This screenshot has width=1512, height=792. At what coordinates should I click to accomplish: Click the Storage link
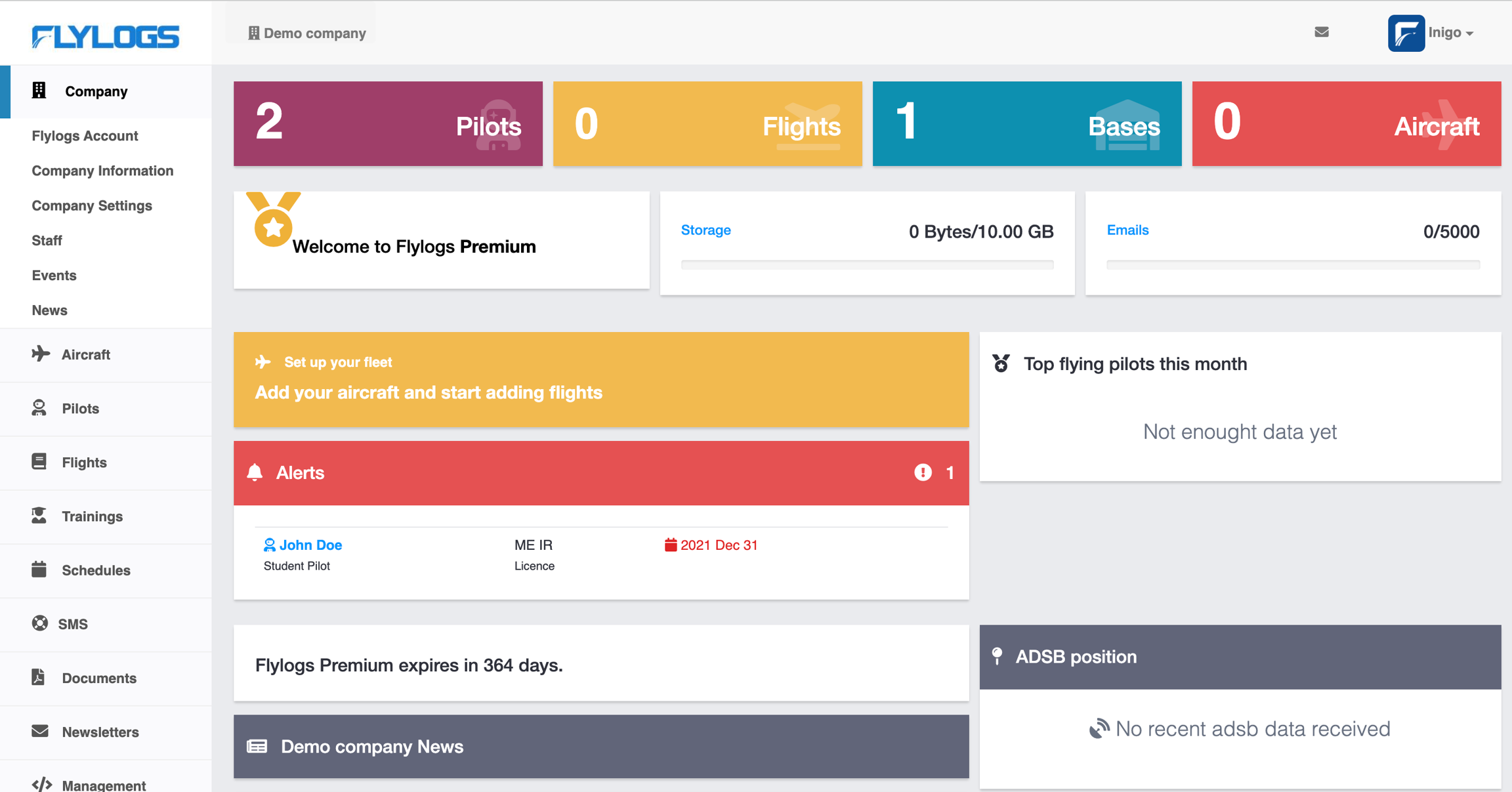(x=705, y=230)
